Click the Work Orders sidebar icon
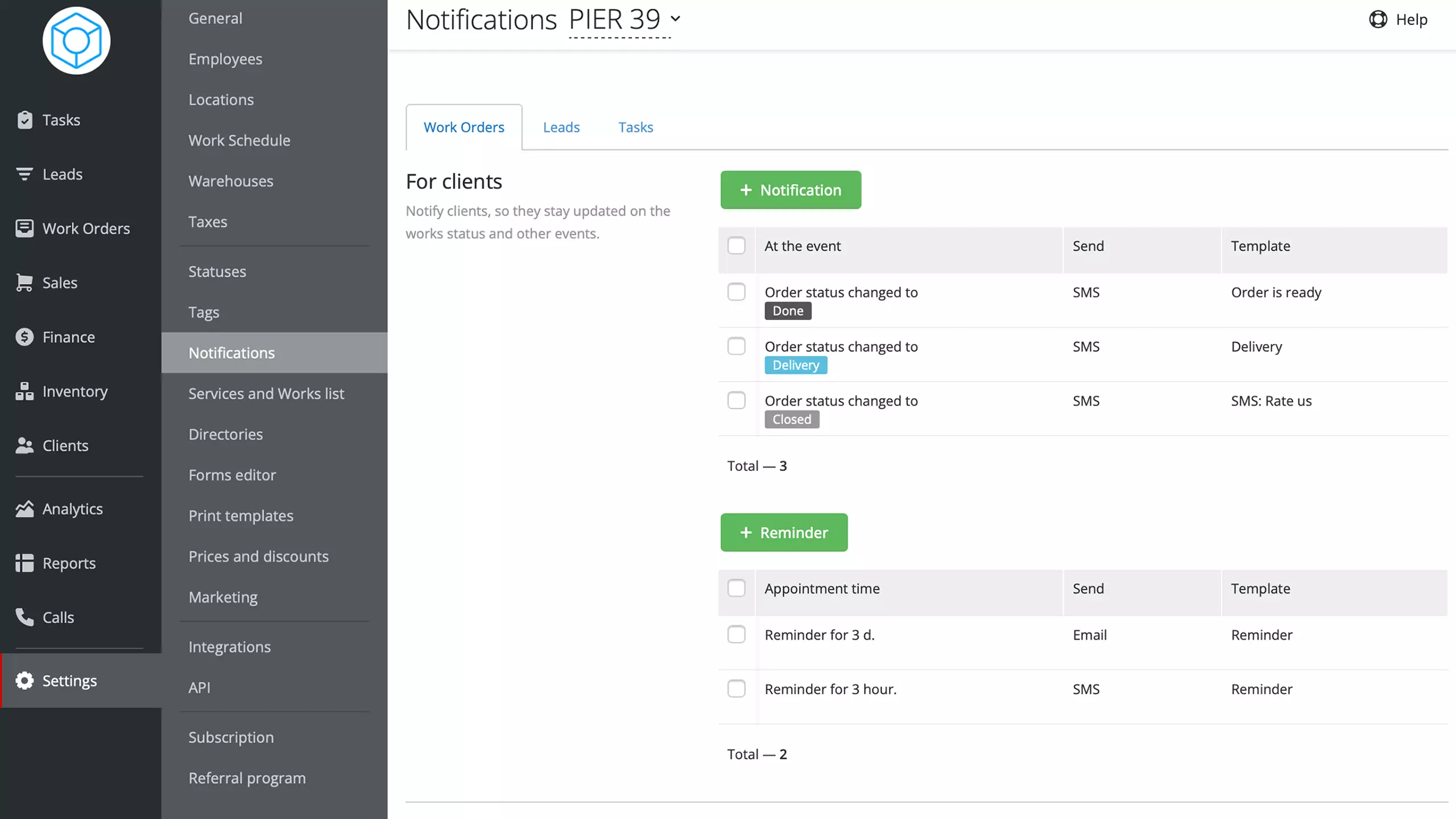 (24, 228)
